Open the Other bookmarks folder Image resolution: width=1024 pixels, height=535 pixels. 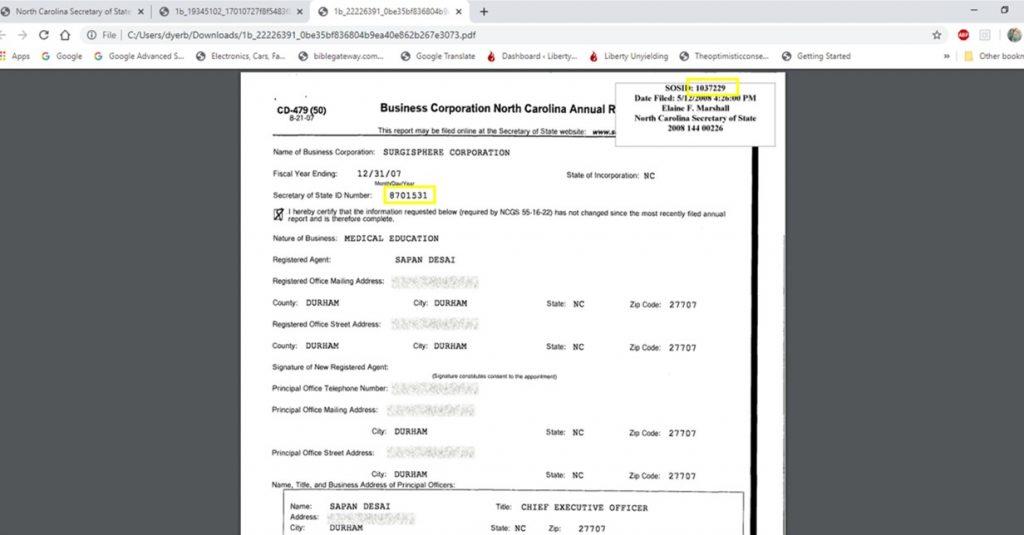click(994, 56)
